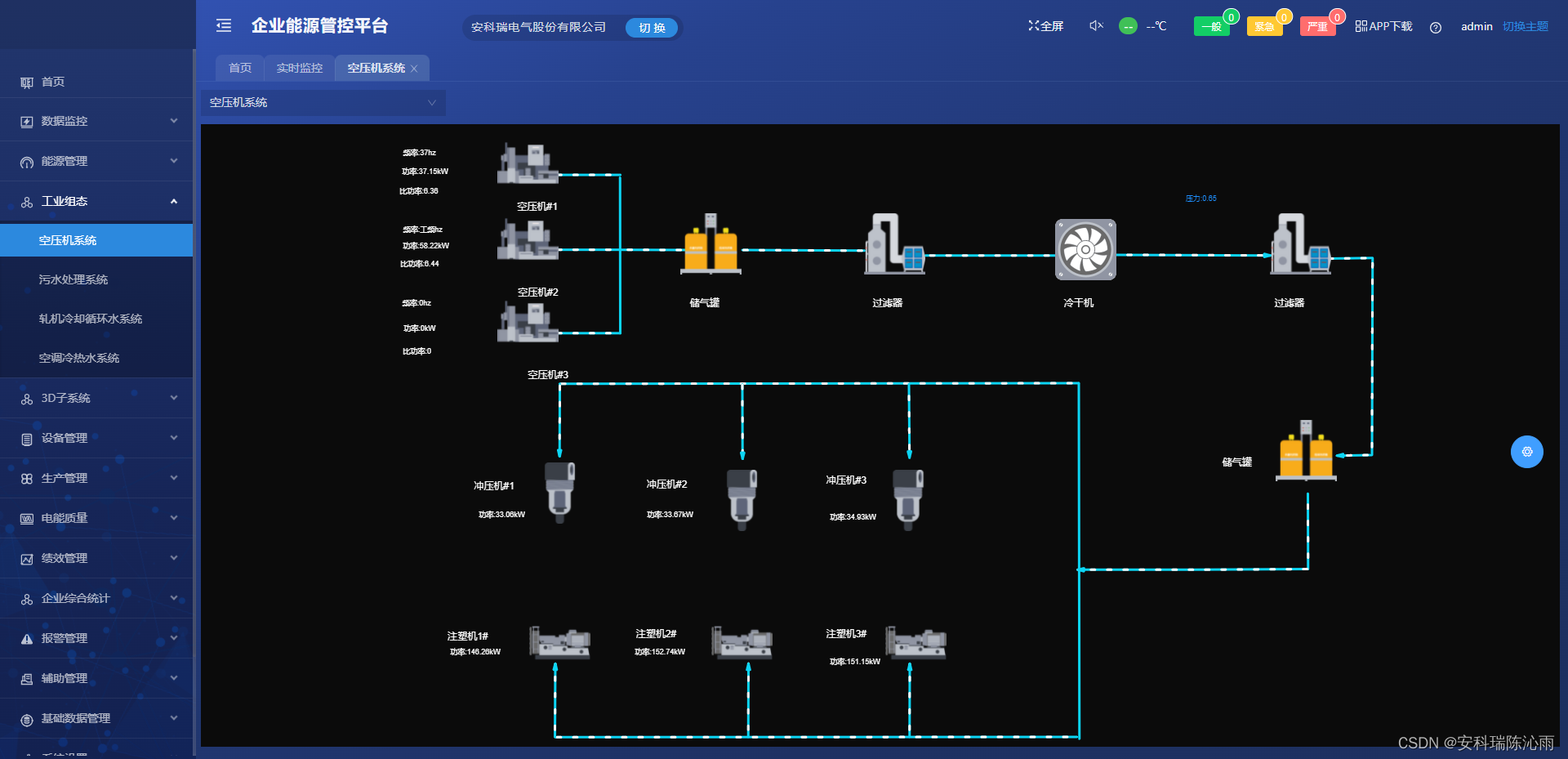Expand the 设备管理 sidebar menu
Screen dimensions: 1568x759
pos(96,438)
